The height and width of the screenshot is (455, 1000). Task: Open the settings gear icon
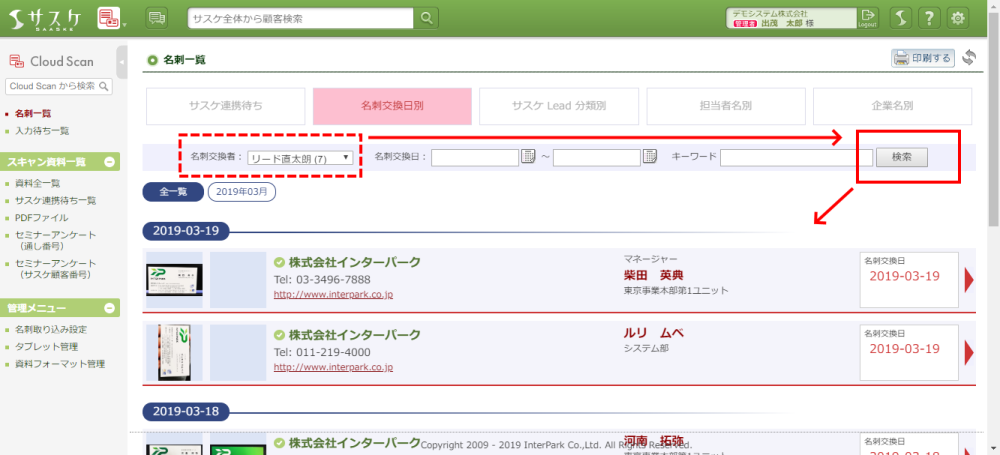(x=959, y=18)
